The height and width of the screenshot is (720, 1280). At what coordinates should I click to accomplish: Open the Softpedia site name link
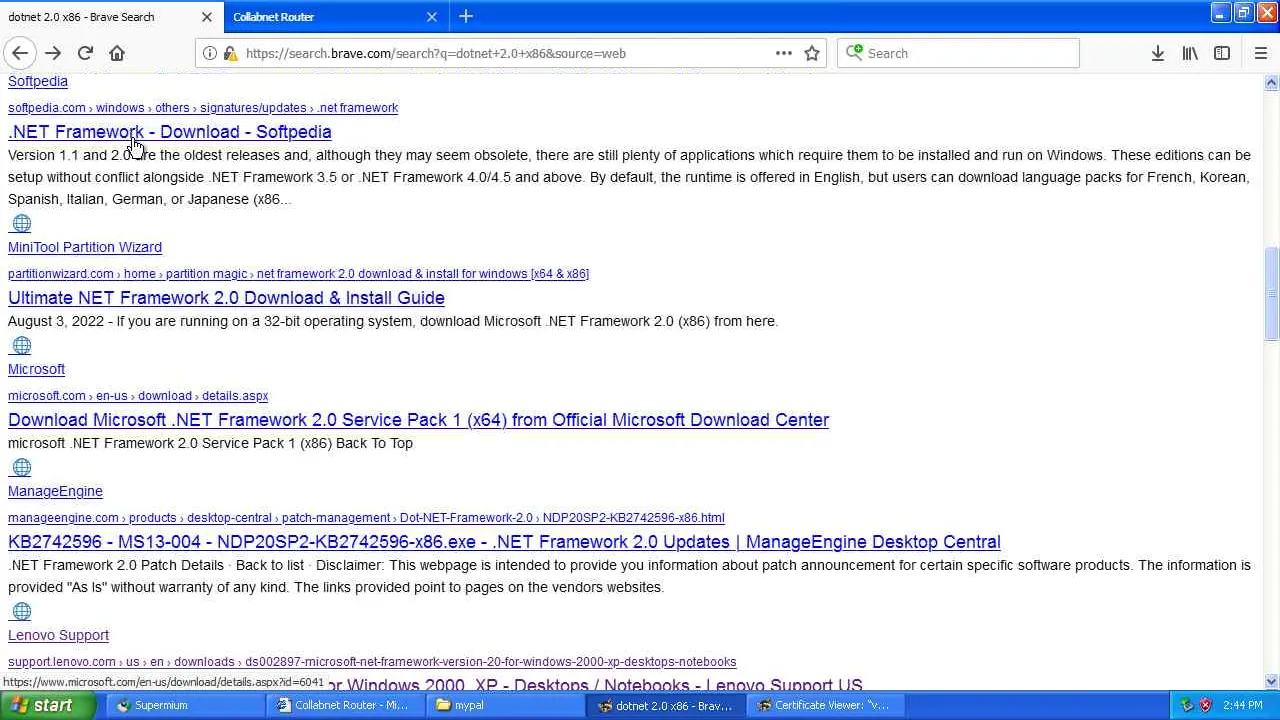pyautogui.click(x=38, y=81)
